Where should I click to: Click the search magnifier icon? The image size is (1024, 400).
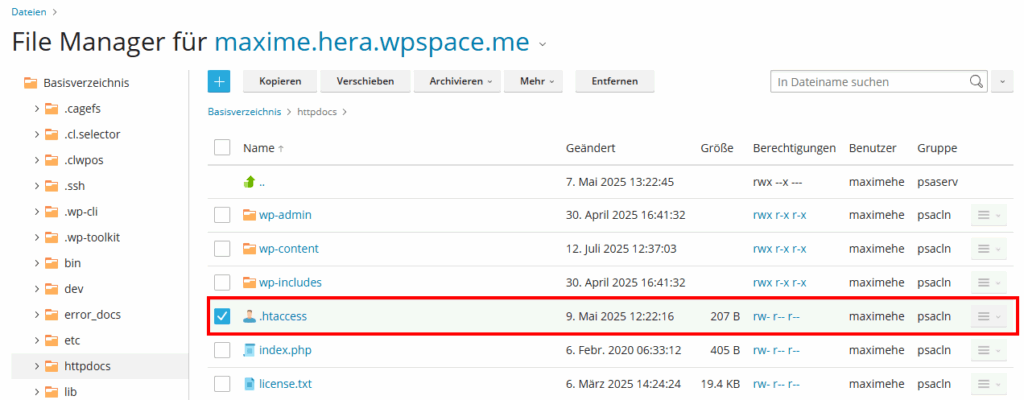click(x=976, y=82)
